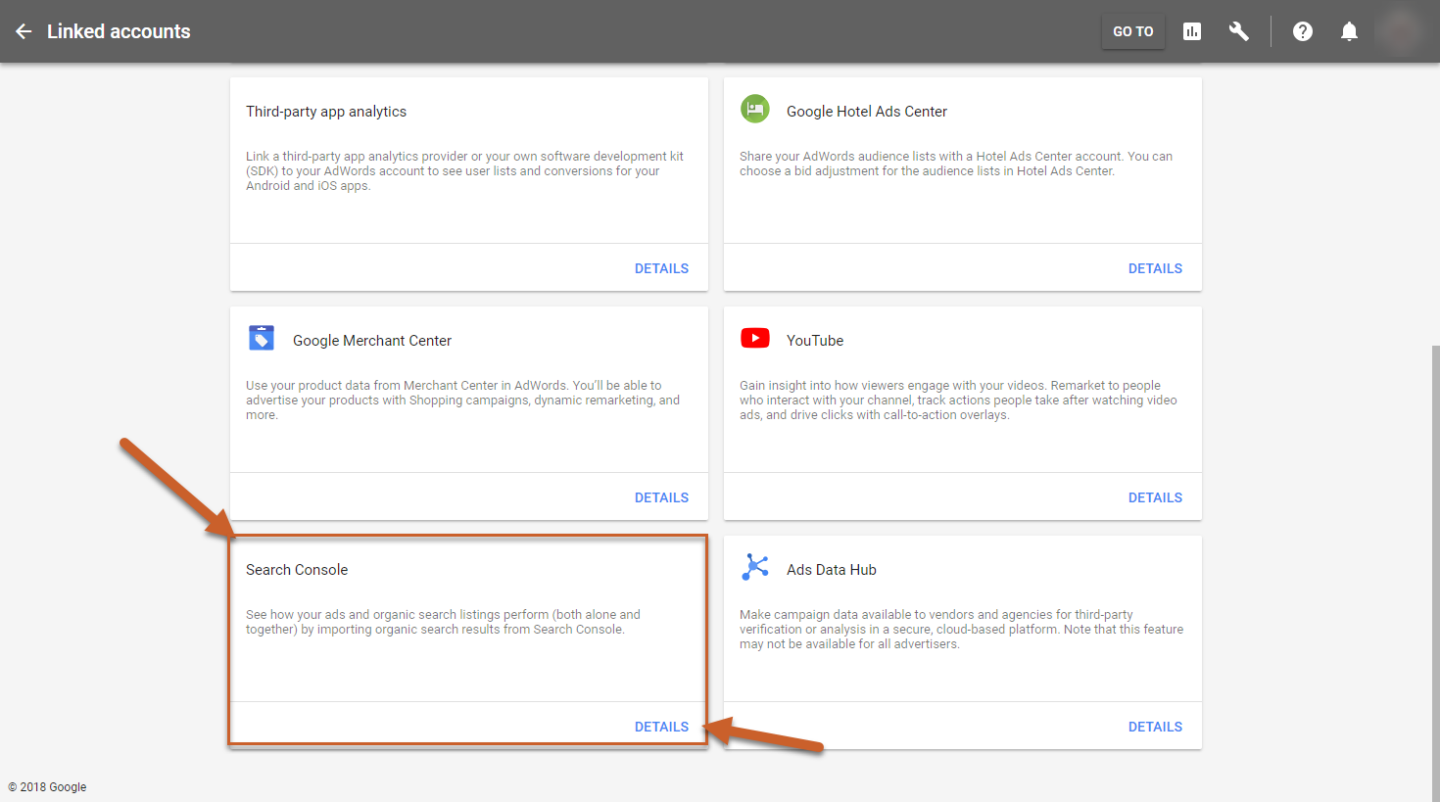Click the Search Console card title
Viewport: 1440px width, 802px height.
coord(297,570)
